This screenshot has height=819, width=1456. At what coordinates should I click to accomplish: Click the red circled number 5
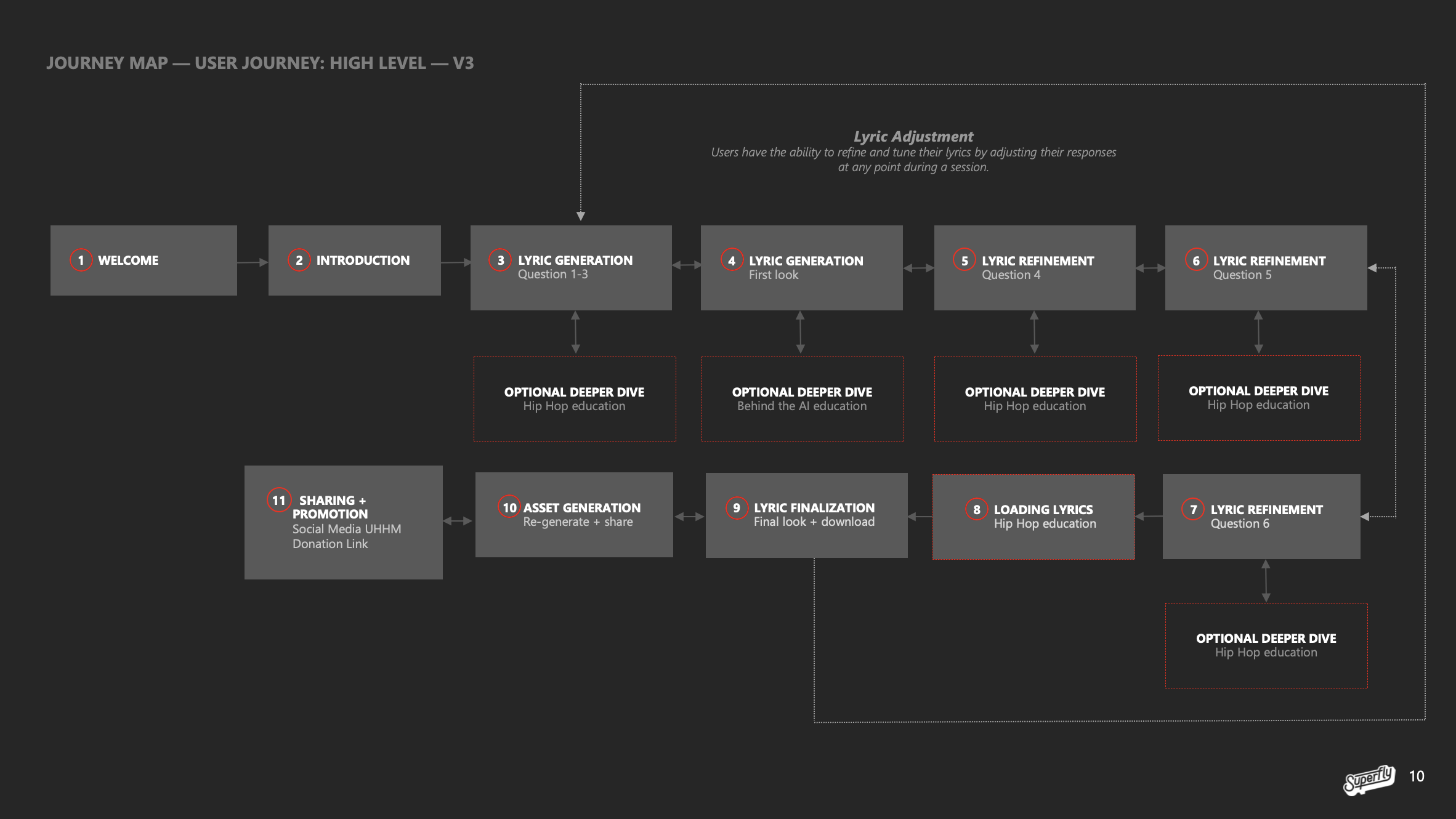click(965, 260)
